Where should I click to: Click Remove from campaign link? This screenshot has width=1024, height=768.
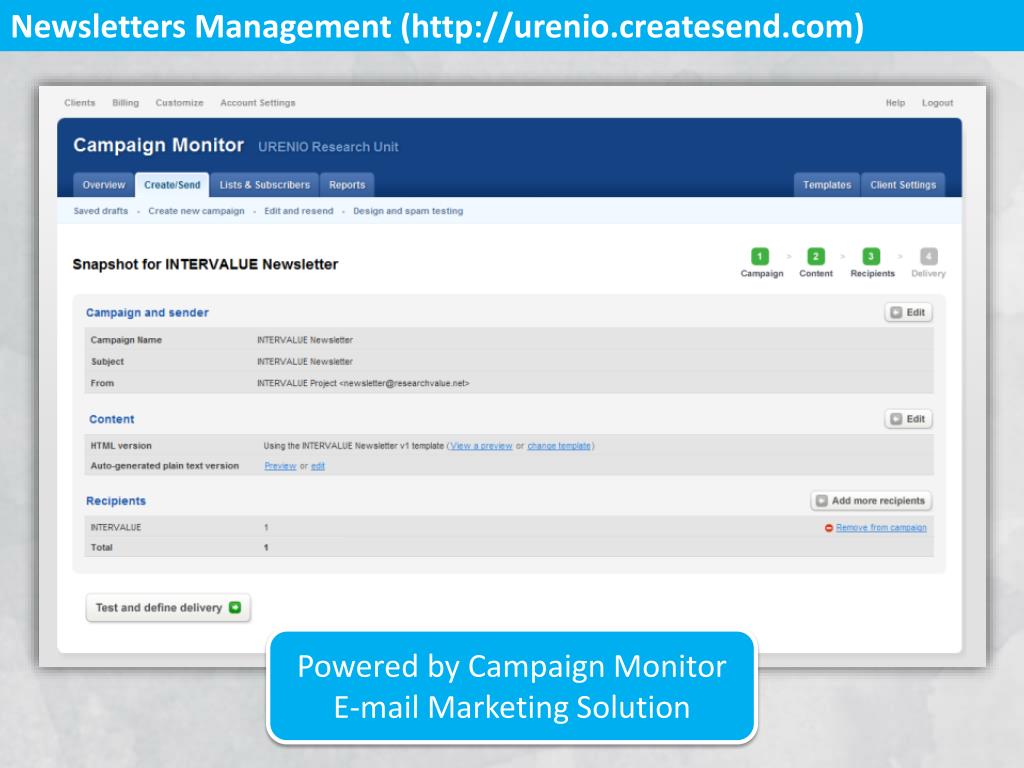coord(881,528)
